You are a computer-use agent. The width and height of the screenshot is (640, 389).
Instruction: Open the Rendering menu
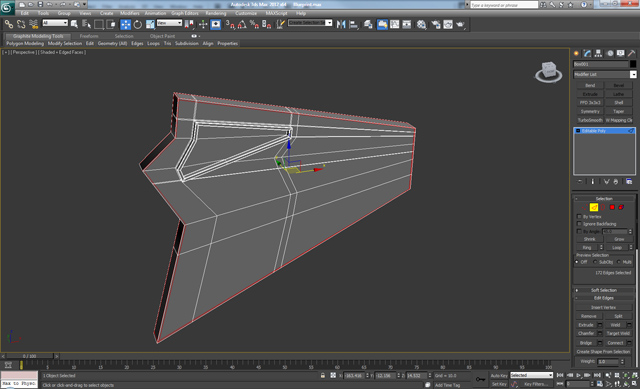pyautogui.click(x=216, y=13)
